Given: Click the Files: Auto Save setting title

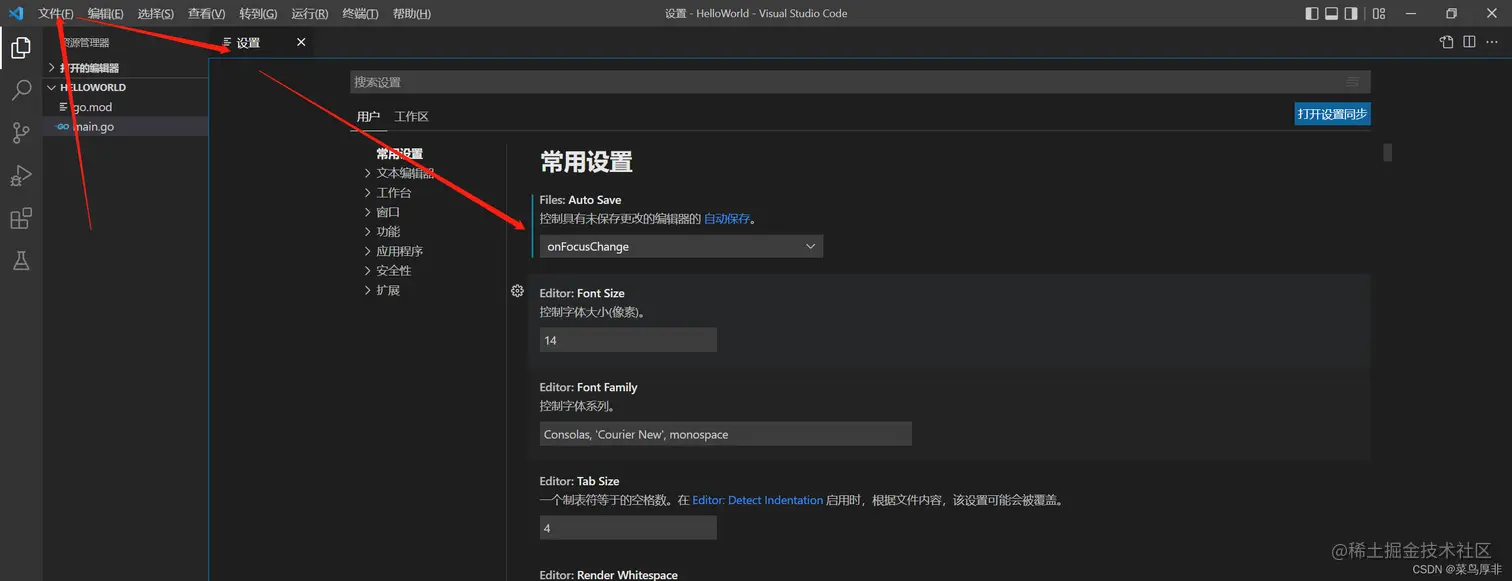Looking at the screenshot, I should click(x=580, y=200).
